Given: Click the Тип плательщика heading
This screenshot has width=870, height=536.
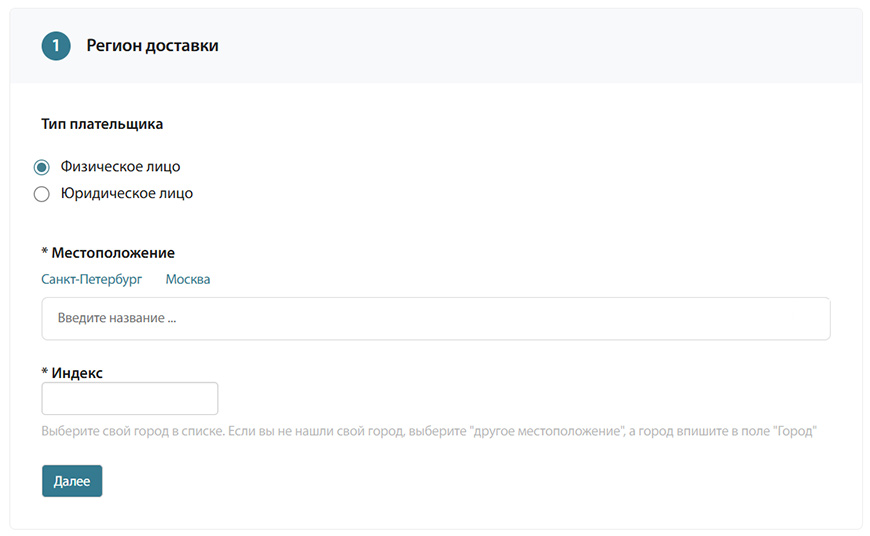Looking at the screenshot, I should click(102, 124).
